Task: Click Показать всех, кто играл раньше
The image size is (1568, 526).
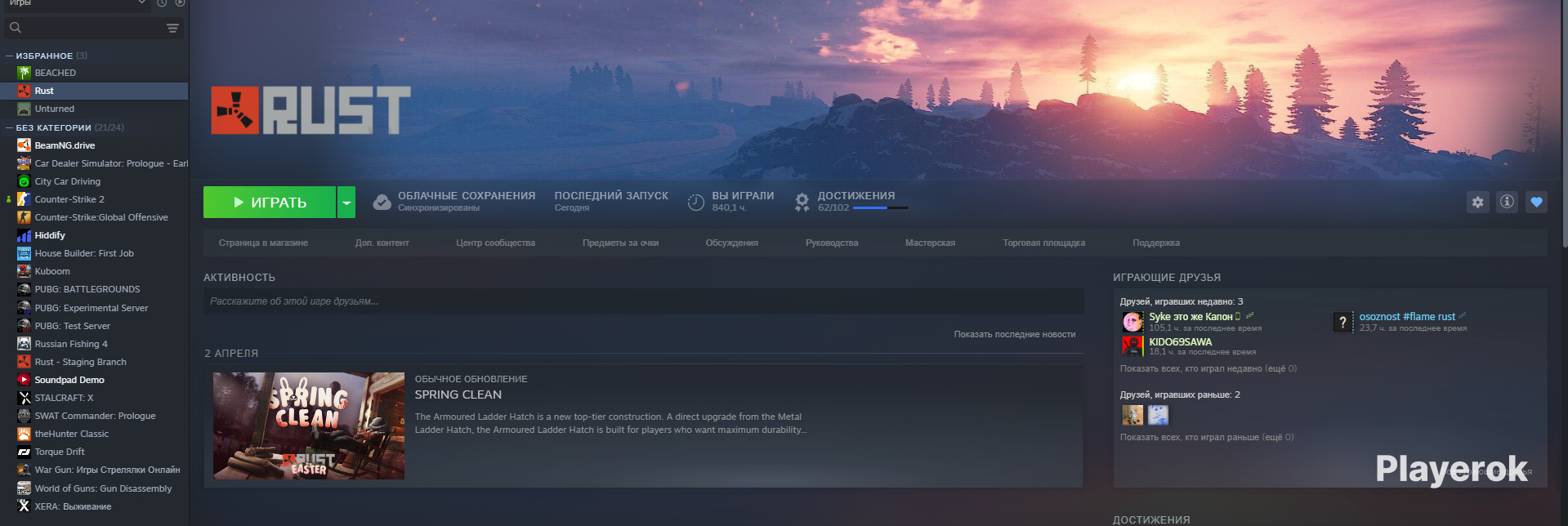Action: click(1206, 437)
